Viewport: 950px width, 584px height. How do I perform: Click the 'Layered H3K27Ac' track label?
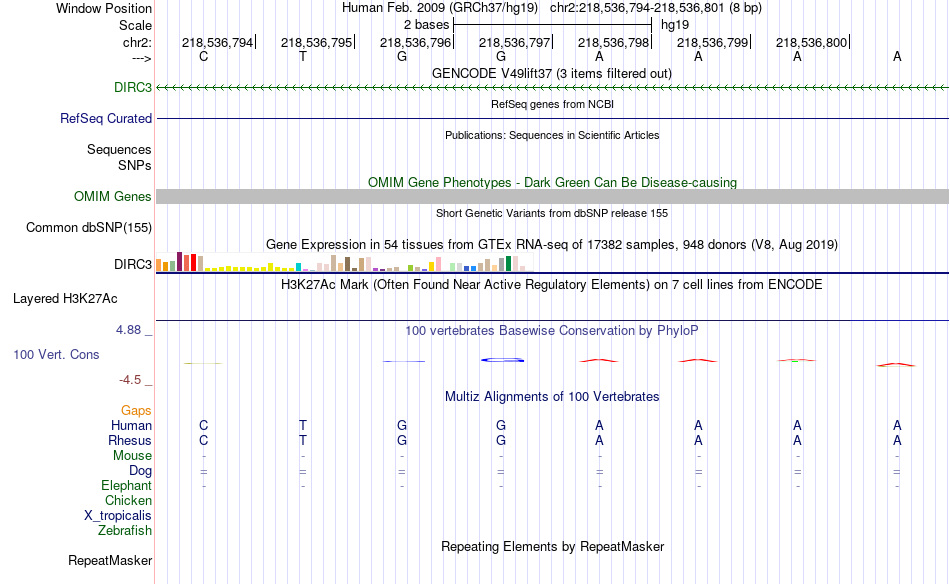coord(65,299)
